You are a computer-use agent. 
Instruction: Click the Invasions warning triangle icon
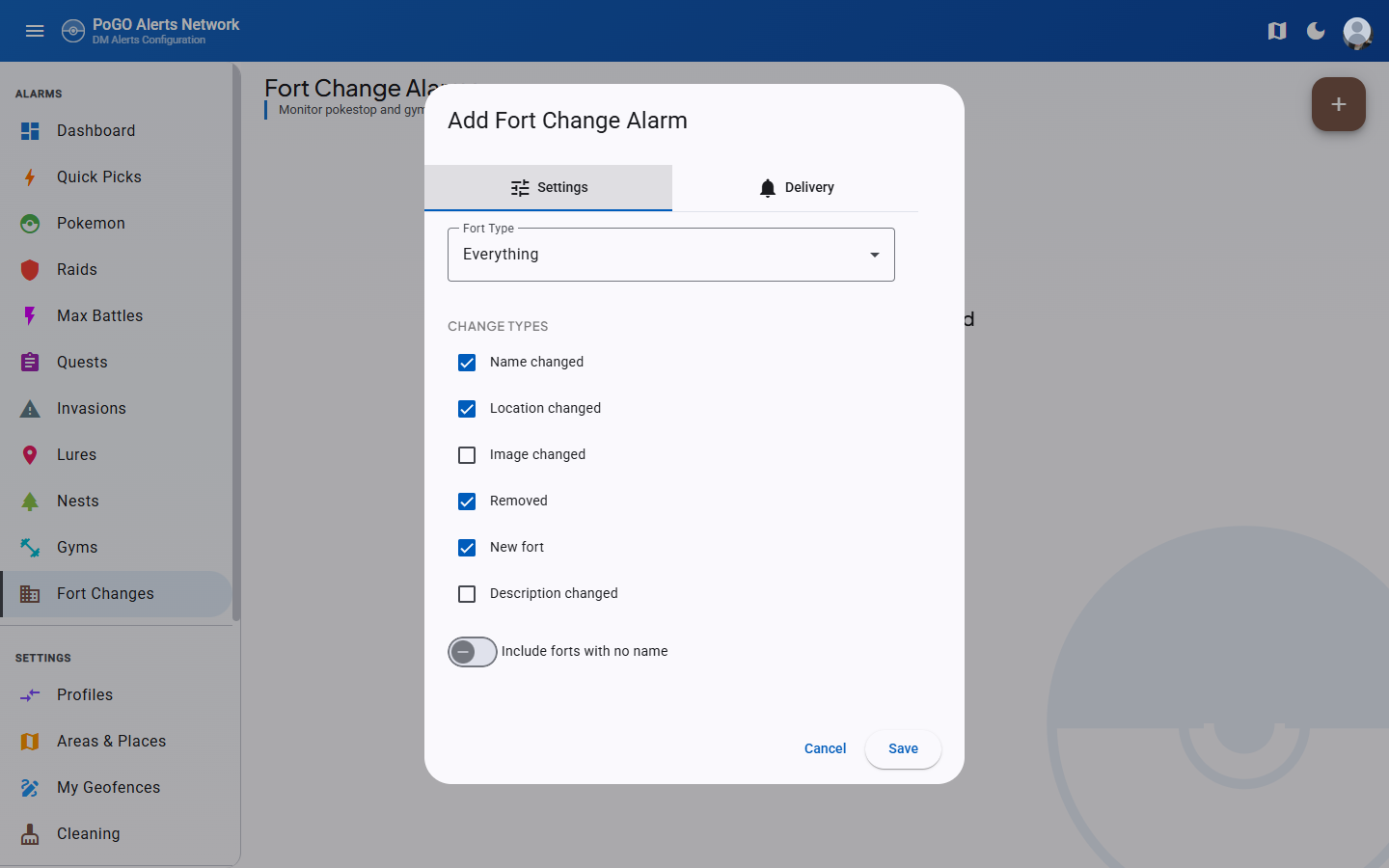click(30, 409)
